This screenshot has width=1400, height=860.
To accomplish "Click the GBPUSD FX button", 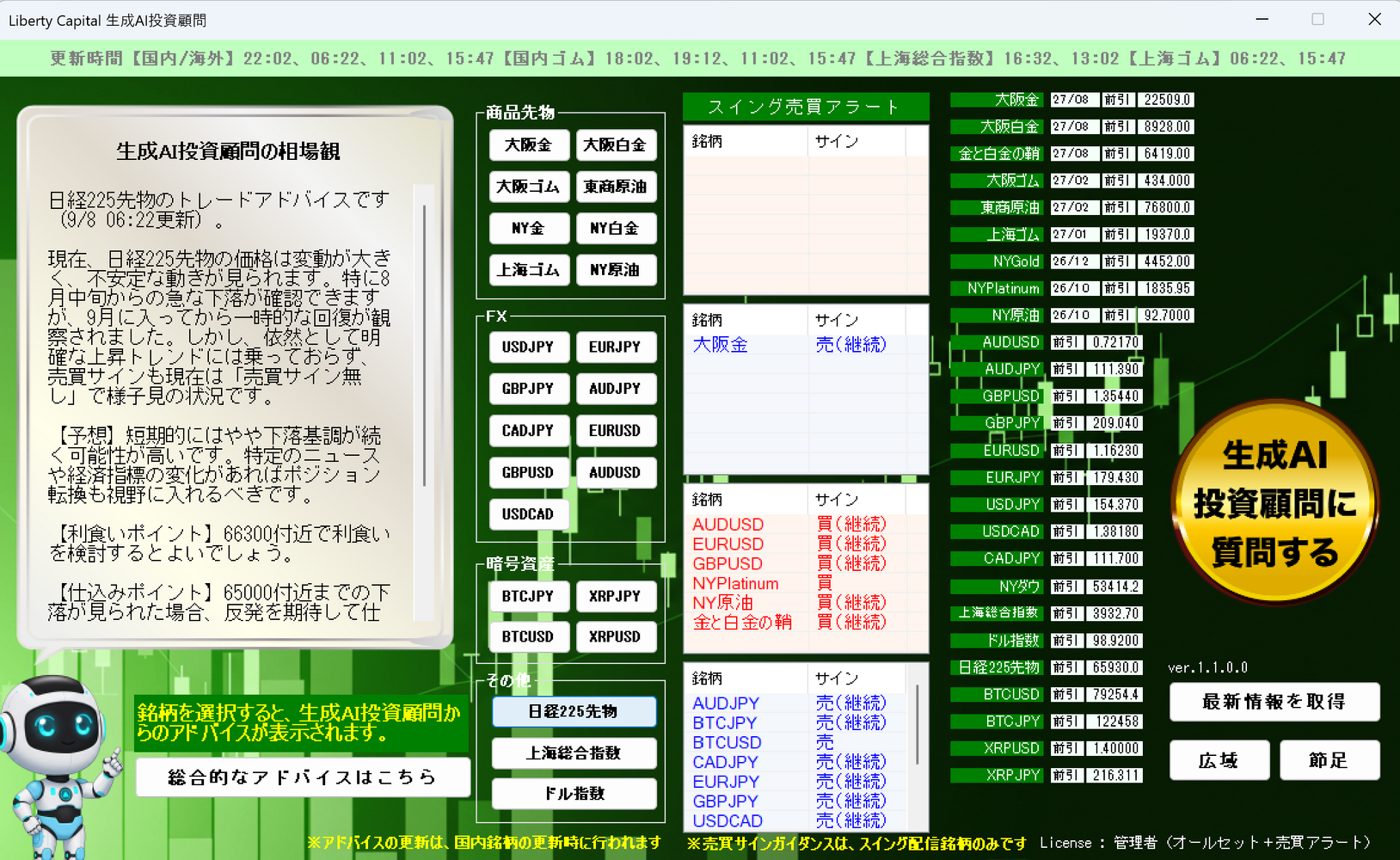I will [529, 472].
